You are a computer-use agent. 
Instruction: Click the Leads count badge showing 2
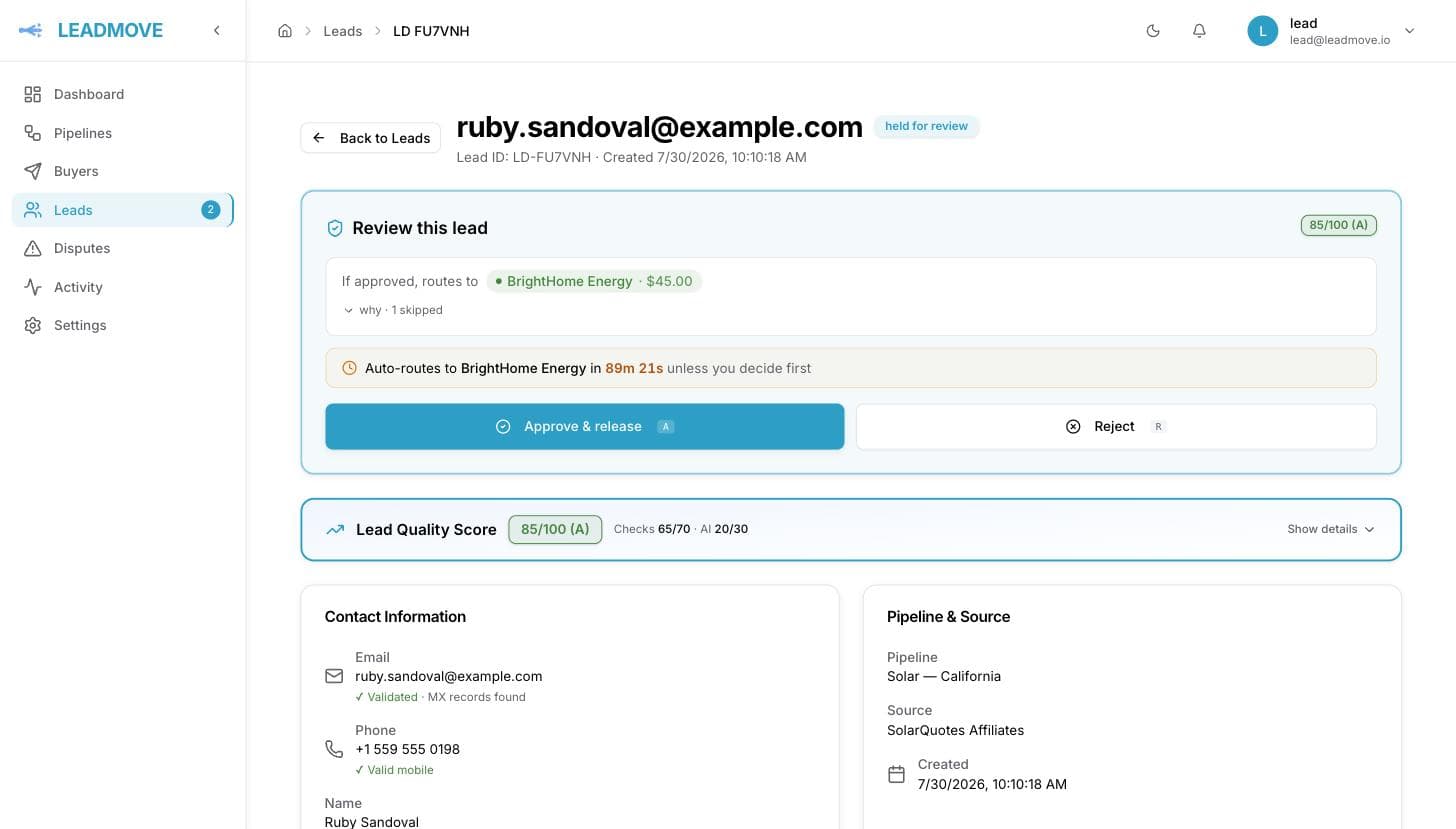(210, 210)
